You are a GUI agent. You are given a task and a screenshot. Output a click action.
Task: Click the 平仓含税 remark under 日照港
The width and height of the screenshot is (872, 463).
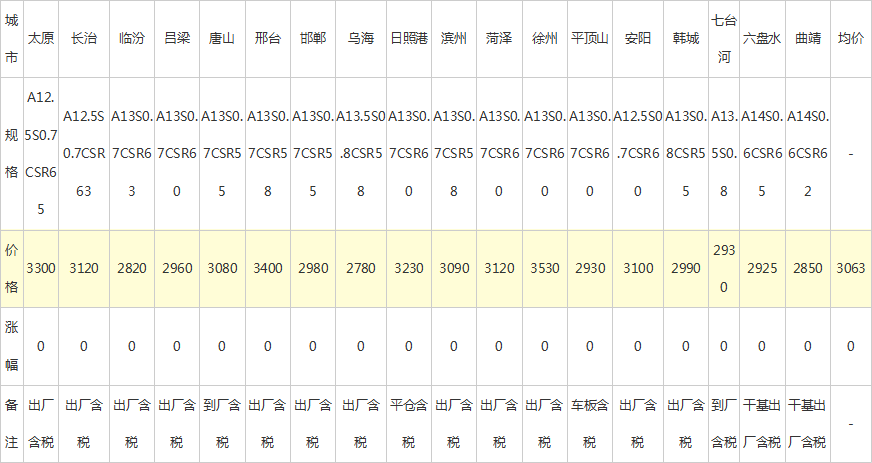pos(409,423)
